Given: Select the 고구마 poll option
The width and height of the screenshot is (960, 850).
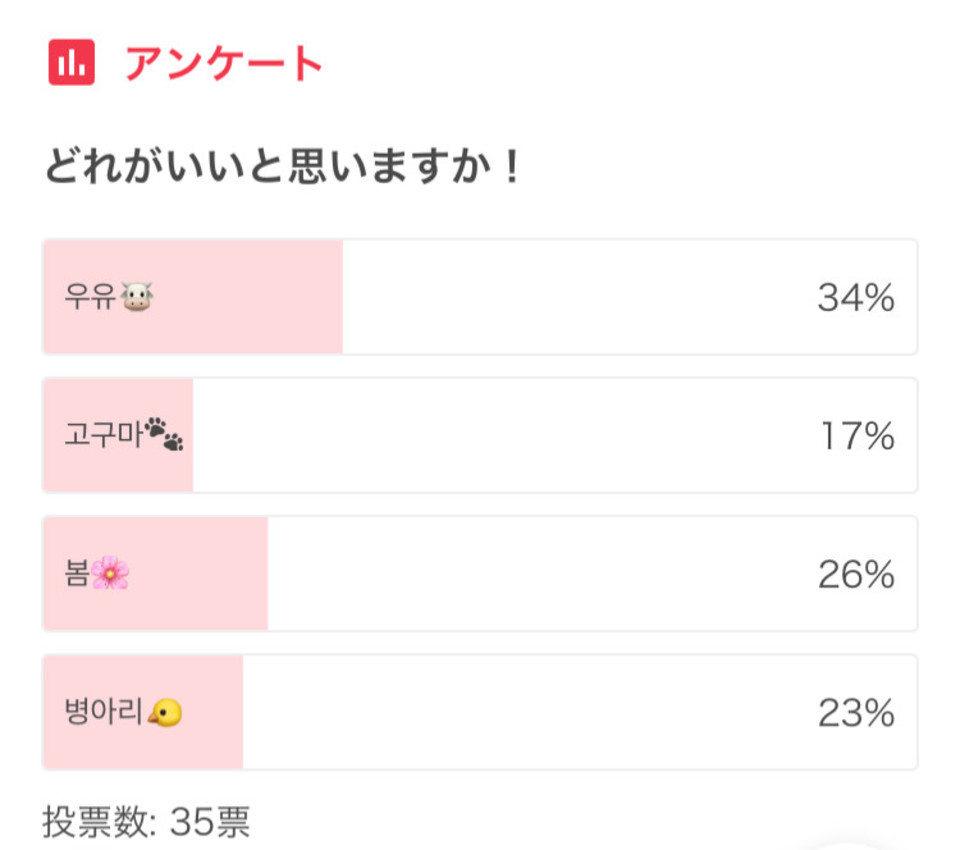Looking at the screenshot, I should pos(480,435).
